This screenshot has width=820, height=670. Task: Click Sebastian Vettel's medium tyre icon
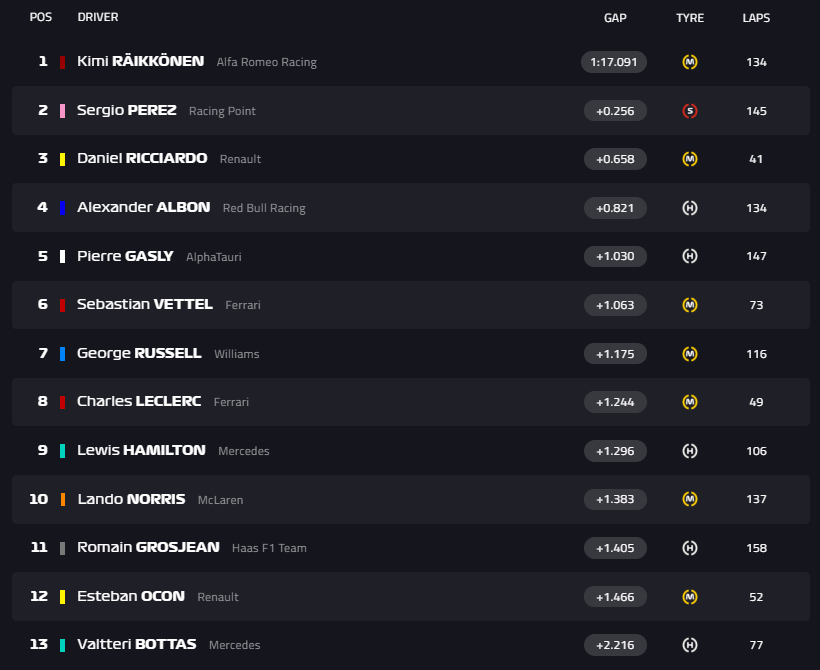[690, 305]
